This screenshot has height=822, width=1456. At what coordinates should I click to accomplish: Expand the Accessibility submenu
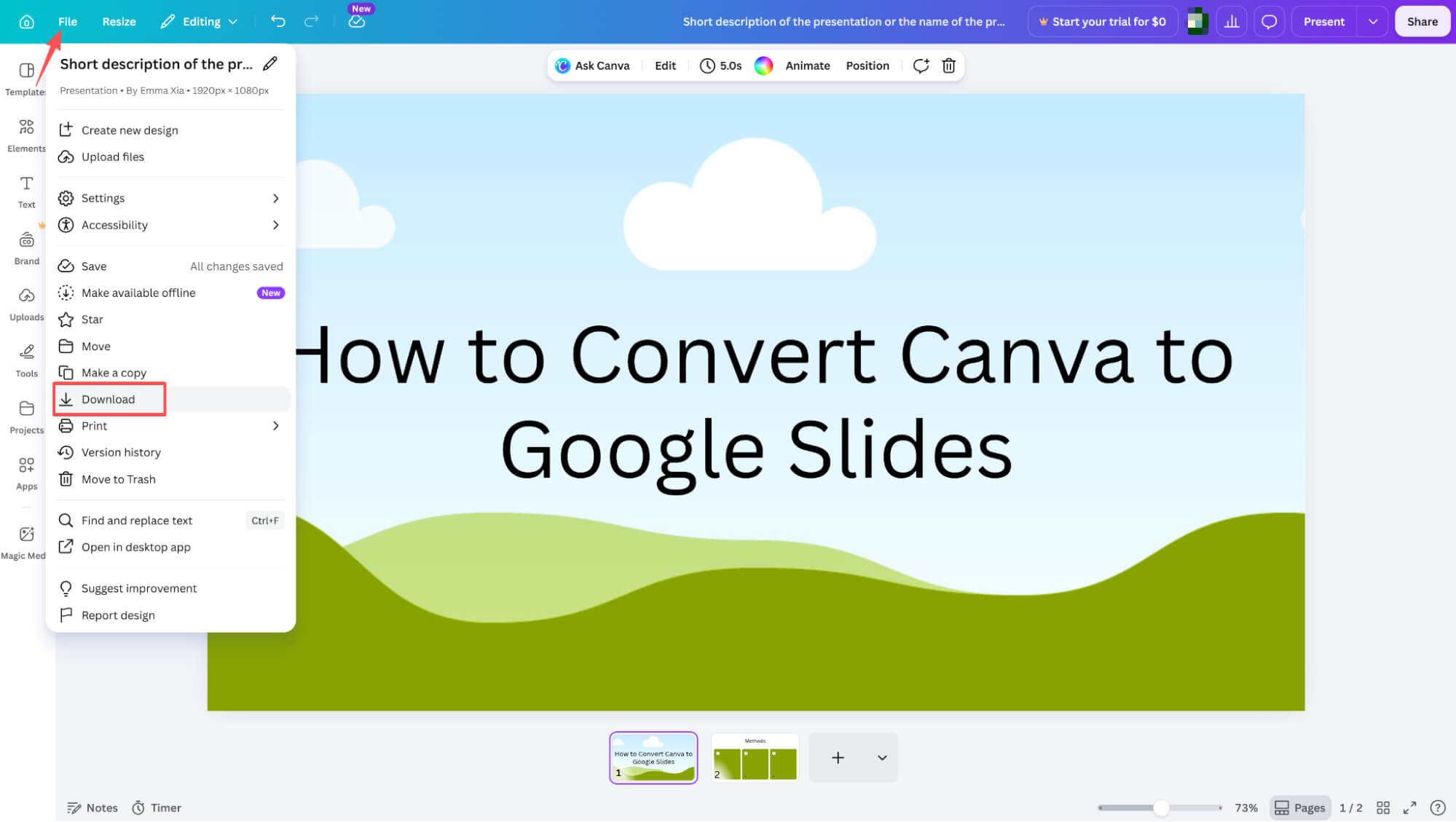172,225
